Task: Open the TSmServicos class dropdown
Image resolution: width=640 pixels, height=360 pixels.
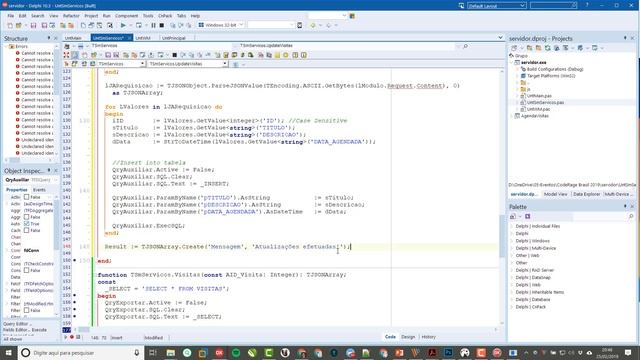Action: pyautogui.click(x=142, y=64)
